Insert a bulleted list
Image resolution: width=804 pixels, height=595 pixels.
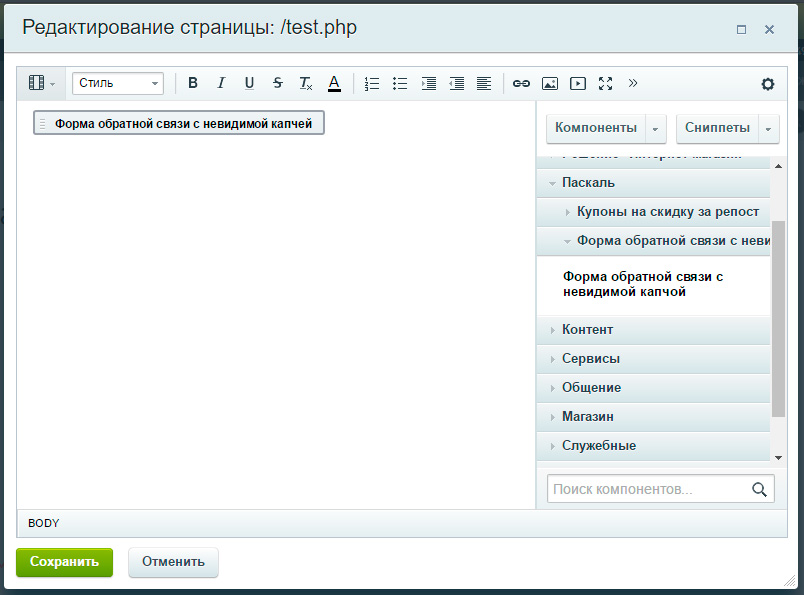400,84
